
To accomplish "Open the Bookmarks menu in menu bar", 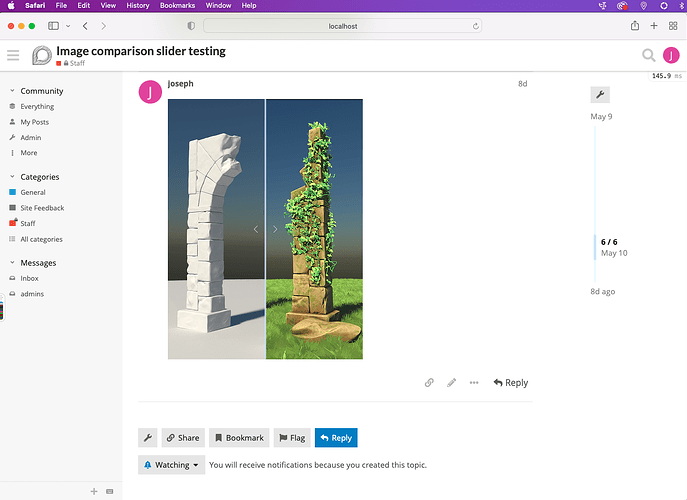I will [177, 6].
